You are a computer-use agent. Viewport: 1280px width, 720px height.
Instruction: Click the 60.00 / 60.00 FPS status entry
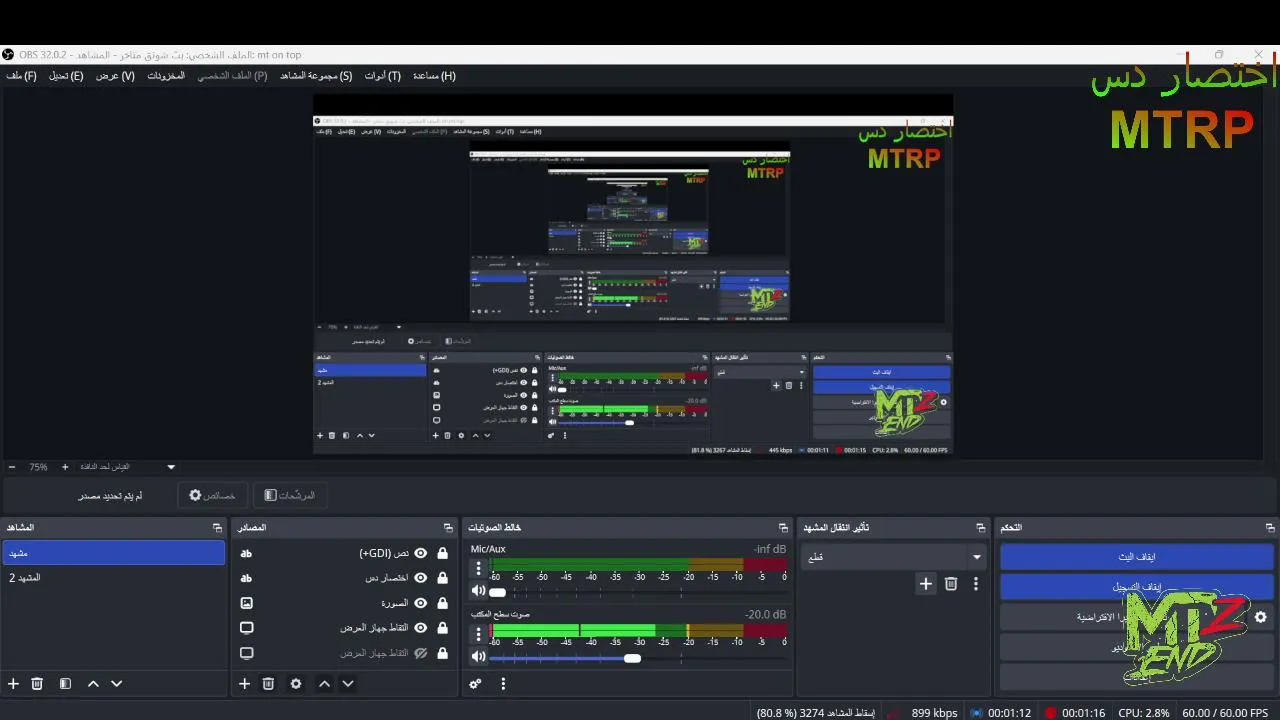[x=1225, y=713]
